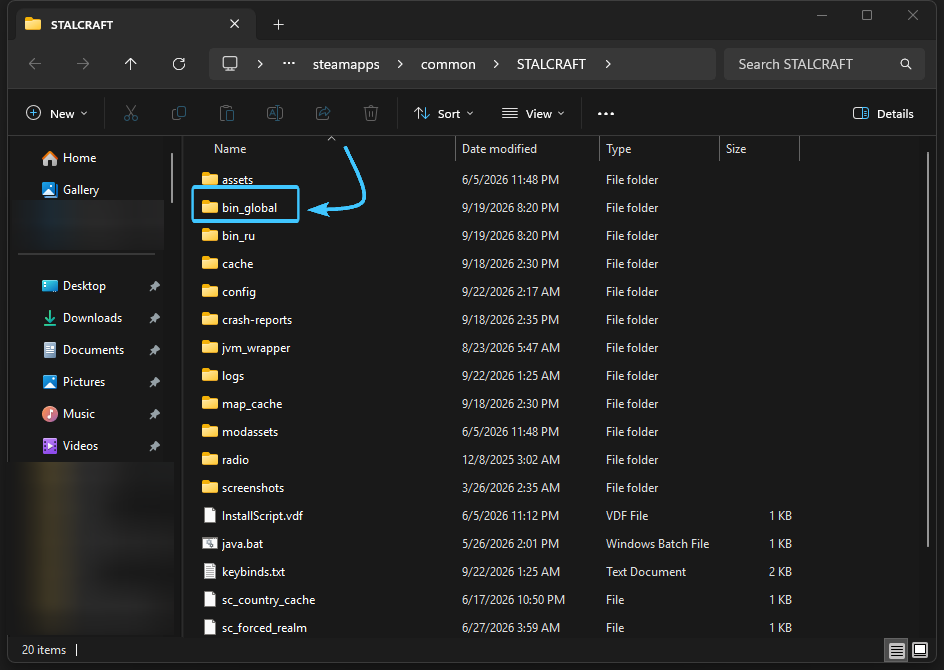This screenshot has height=670, width=944.
Task: Unpin Downloads from quick access
Action: pyautogui.click(x=155, y=318)
